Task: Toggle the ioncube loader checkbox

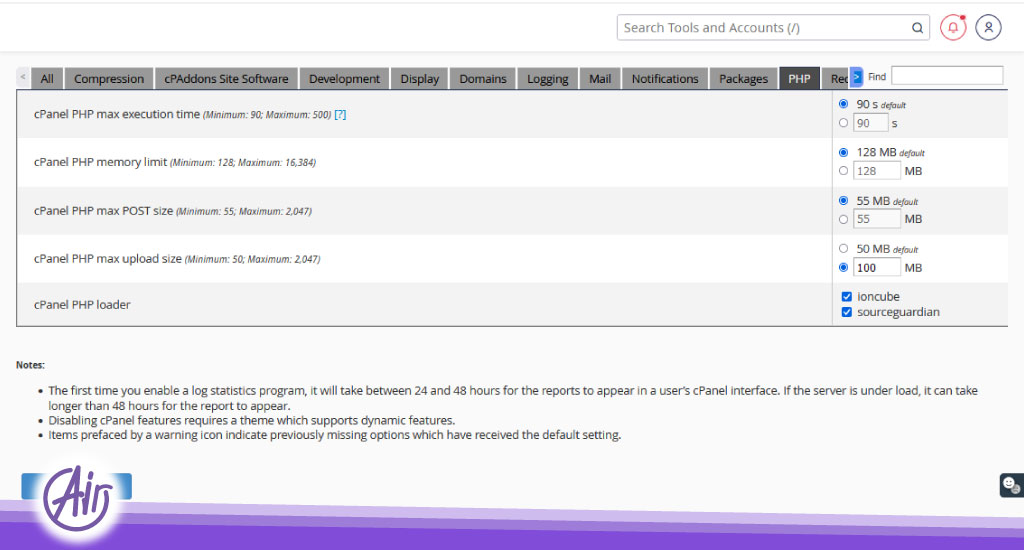Action: point(847,297)
